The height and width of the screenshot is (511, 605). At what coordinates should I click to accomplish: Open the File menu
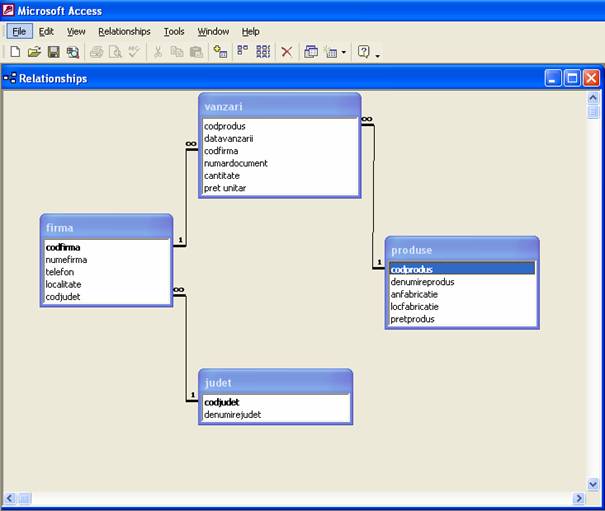tap(19, 31)
